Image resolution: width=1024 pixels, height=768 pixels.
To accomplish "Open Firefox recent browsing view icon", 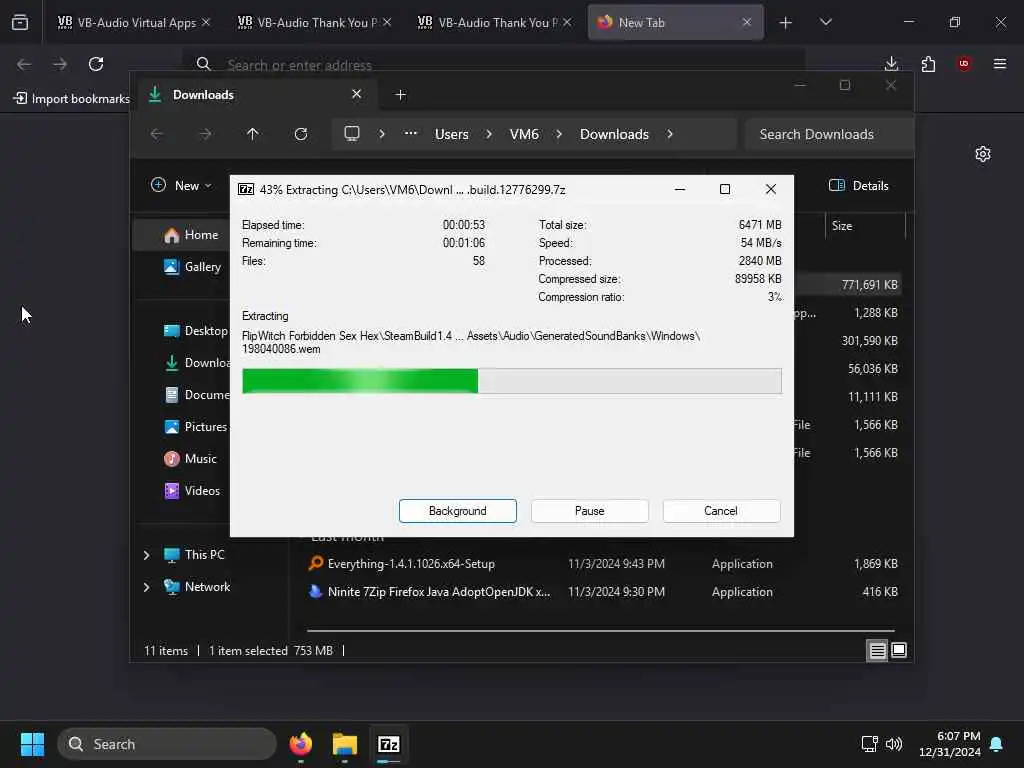I will (x=20, y=22).
